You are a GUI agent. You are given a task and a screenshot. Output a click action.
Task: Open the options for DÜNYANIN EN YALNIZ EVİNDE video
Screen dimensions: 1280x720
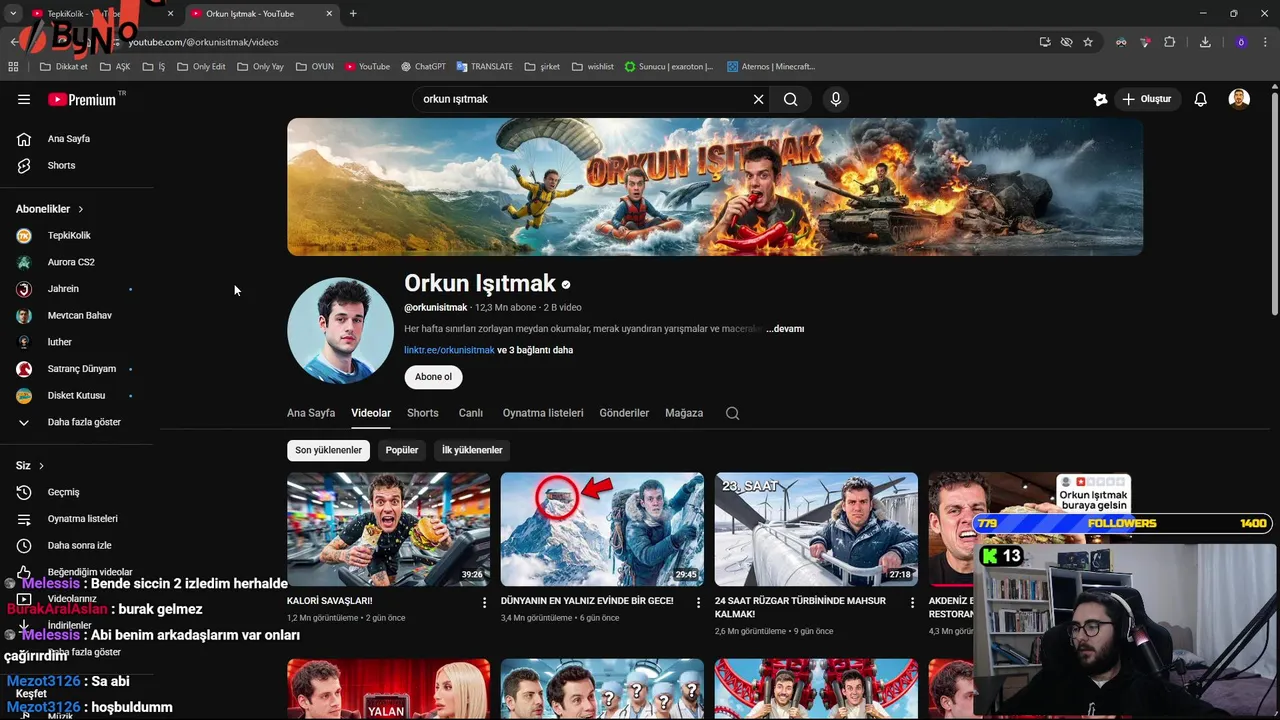click(699, 602)
